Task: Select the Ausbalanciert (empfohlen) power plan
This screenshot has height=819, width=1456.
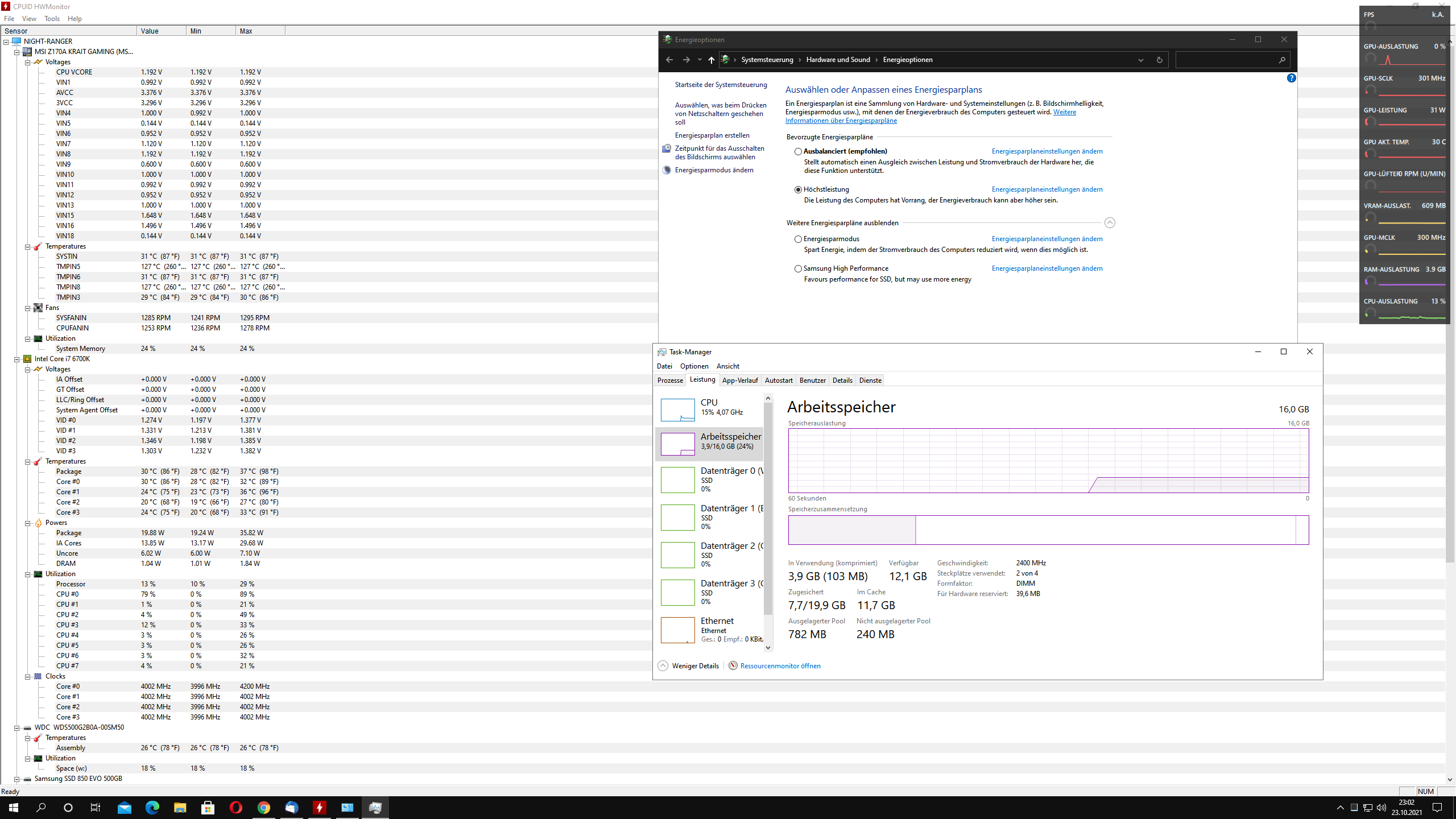Action: (x=798, y=152)
